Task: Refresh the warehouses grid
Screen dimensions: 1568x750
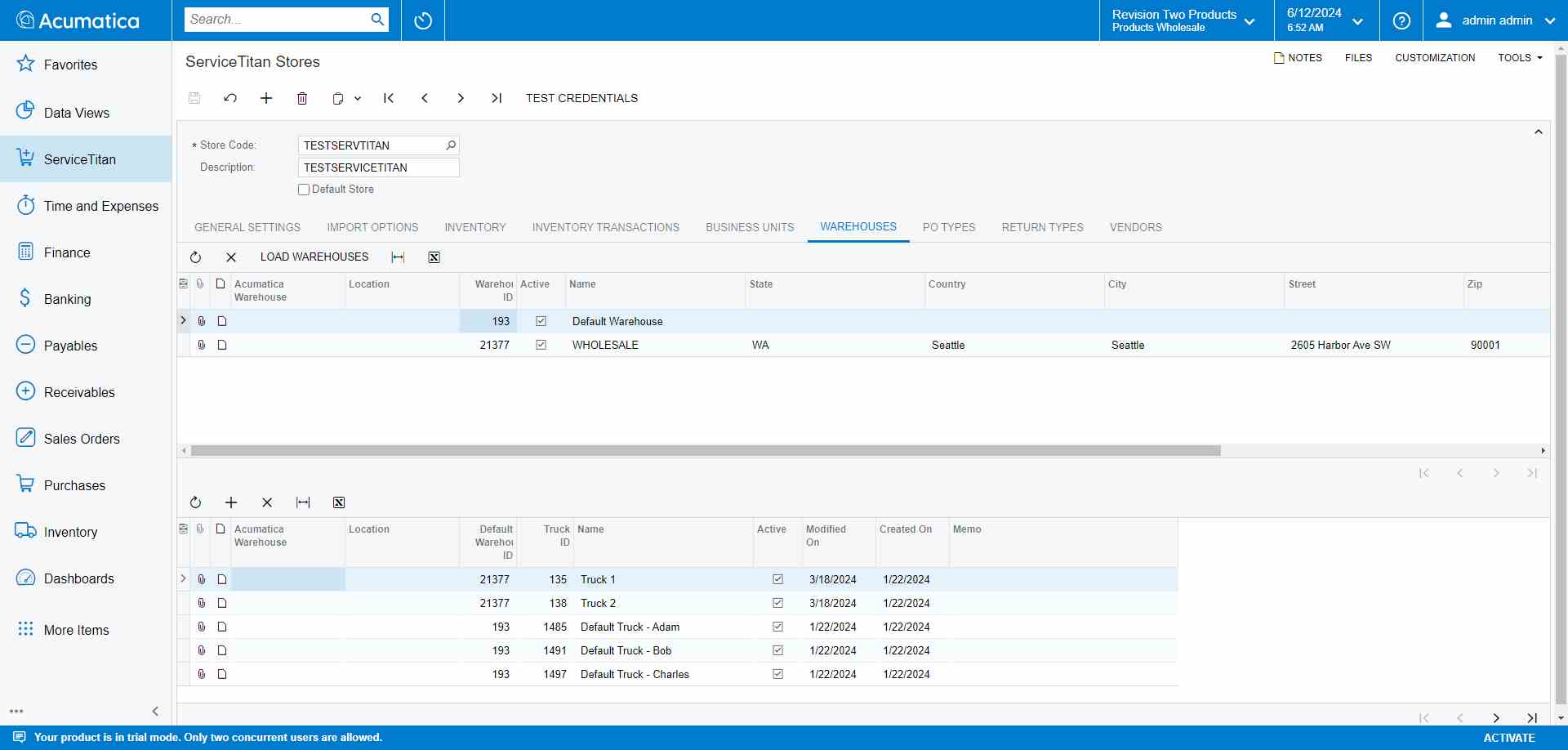Action: point(195,257)
